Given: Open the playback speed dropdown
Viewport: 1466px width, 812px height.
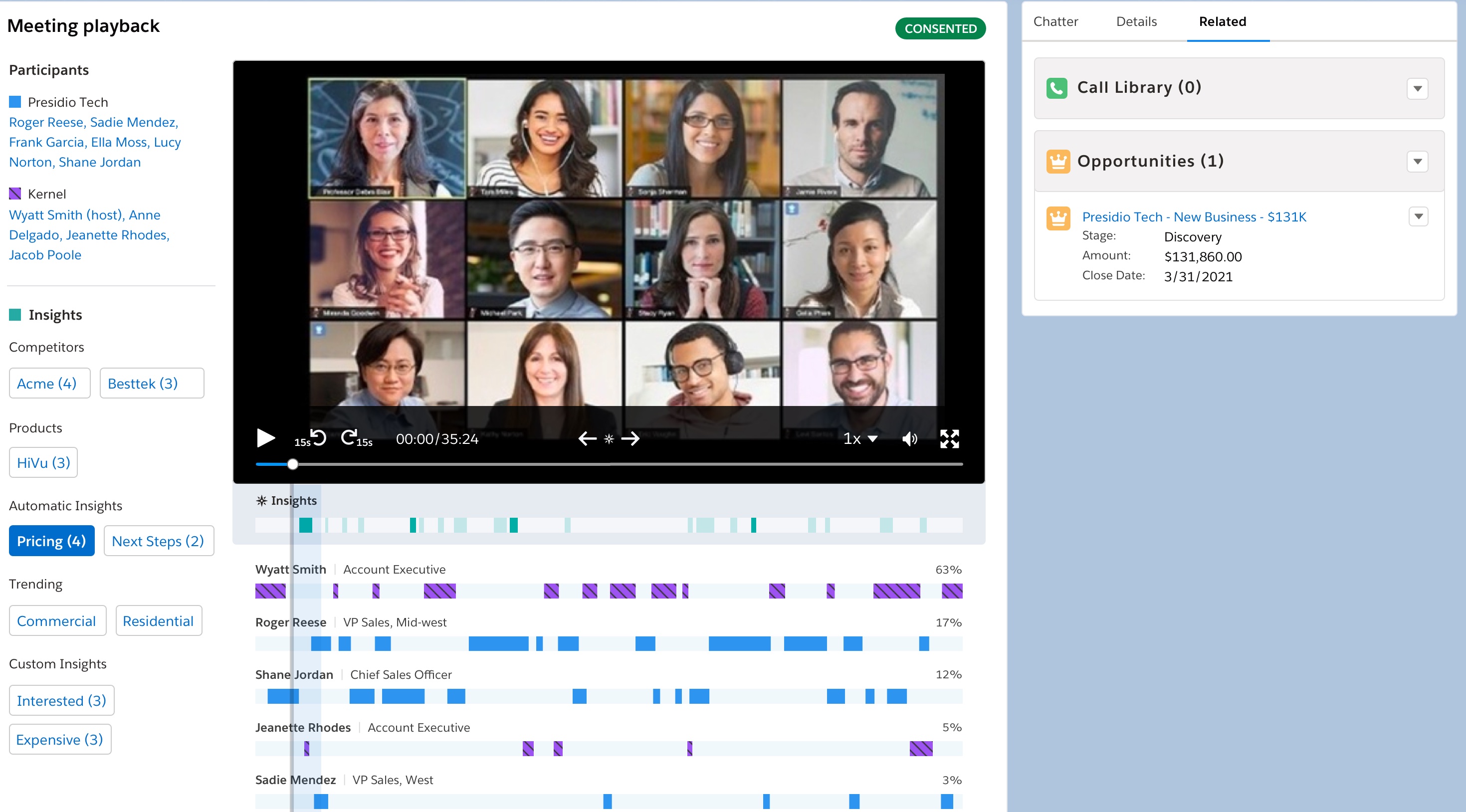Looking at the screenshot, I should pos(860,438).
